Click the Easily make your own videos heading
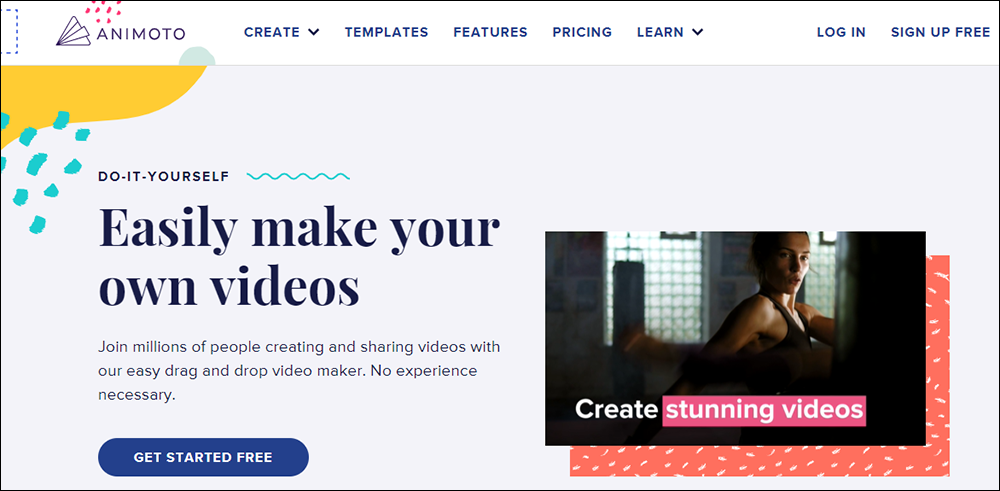 [299, 256]
